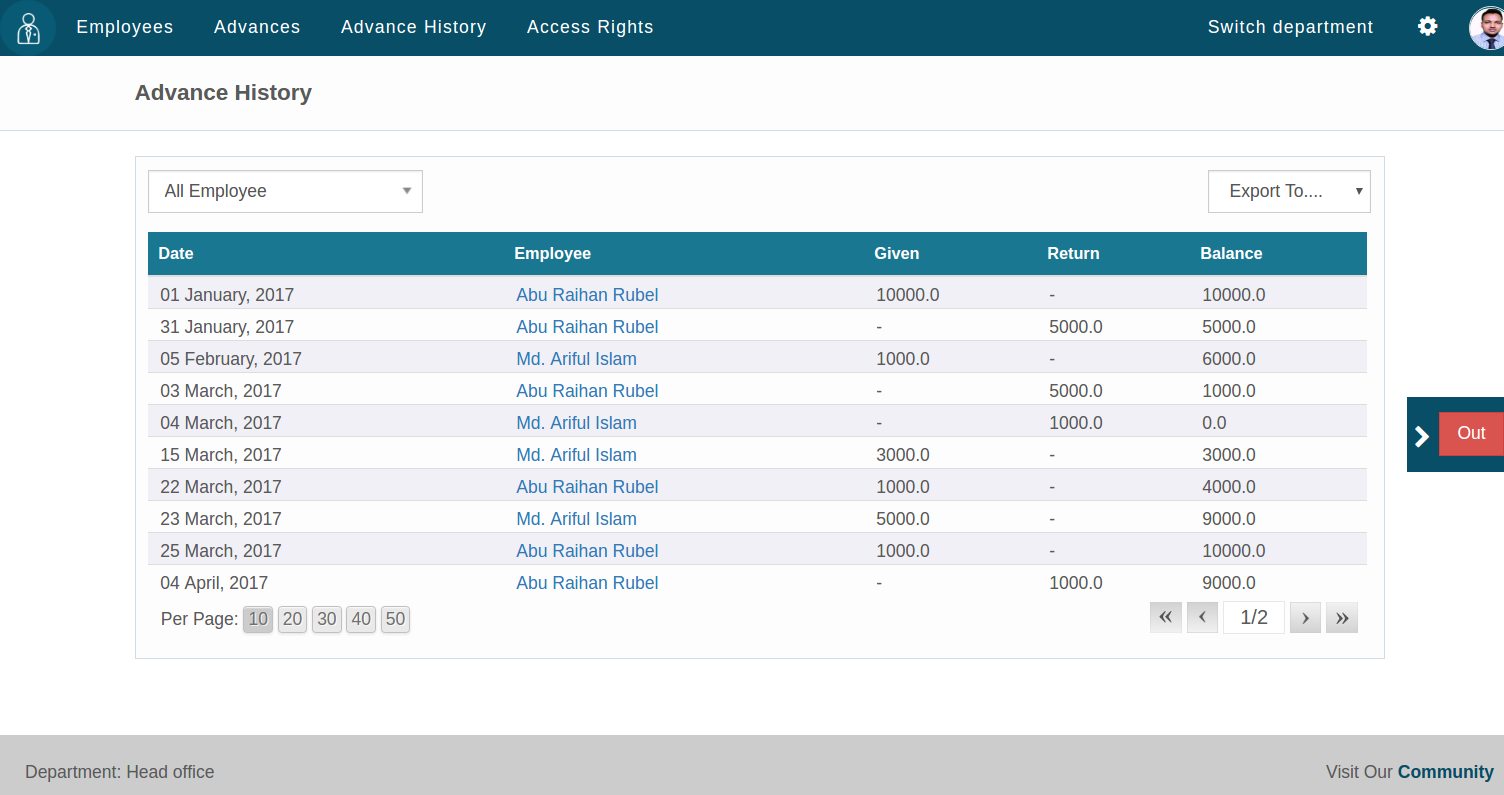Expand the side panel chevron arrow
Screen dimensions: 1504x795
[x=1422, y=435]
